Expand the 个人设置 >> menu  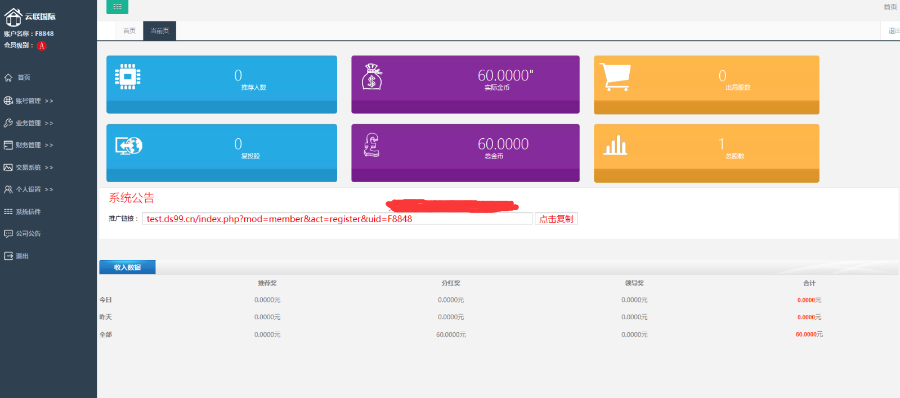(34, 189)
